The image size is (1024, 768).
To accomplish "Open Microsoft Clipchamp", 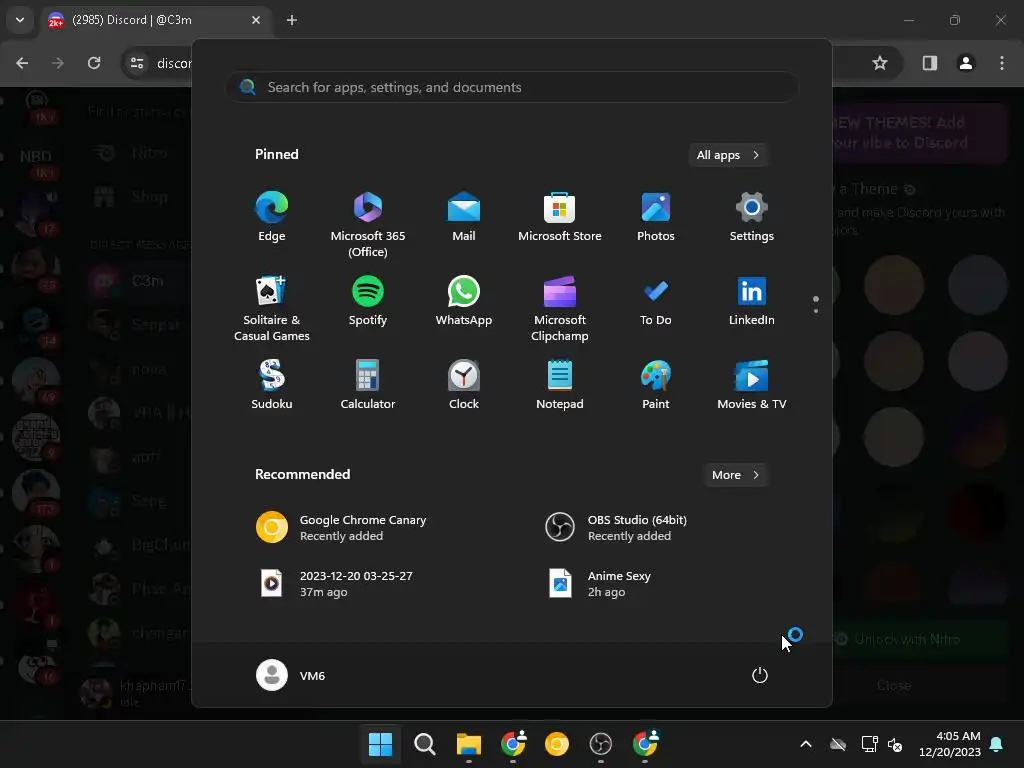I will pos(560,308).
